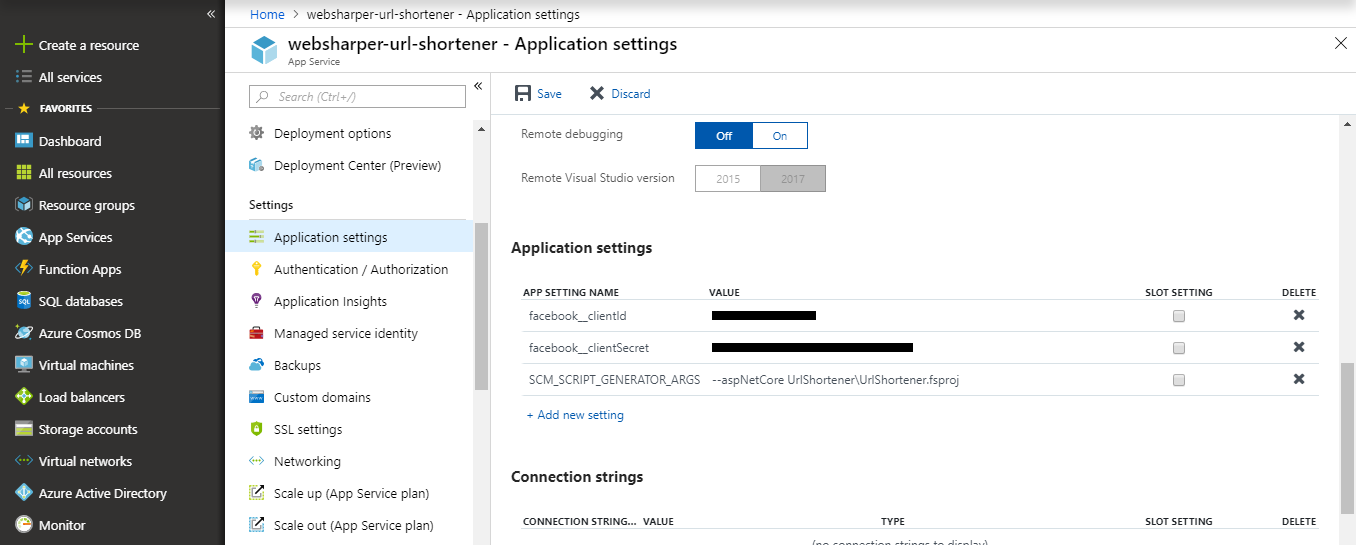1356x545 pixels.
Task: Click the settings pane vertical scrollbar
Action: [1348, 438]
